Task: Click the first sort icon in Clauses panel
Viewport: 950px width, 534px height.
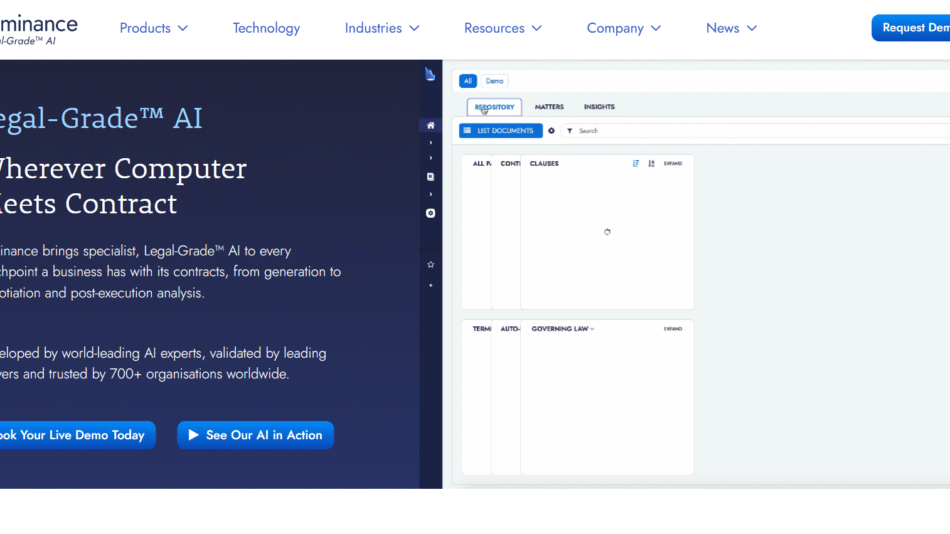Action: click(x=636, y=163)
